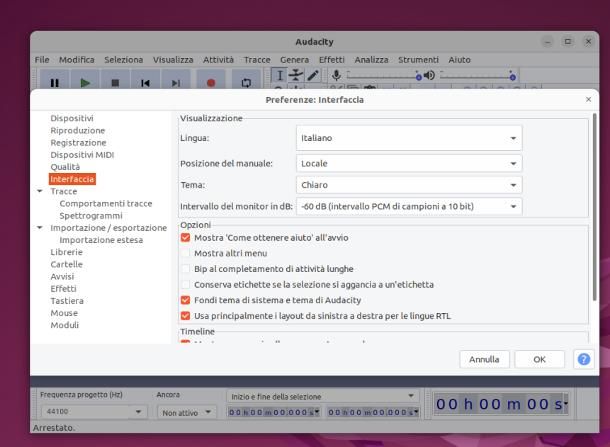Adjust the recording volume slider handle
The height and width of the screenshot is (447, 610).
[419, 77]
